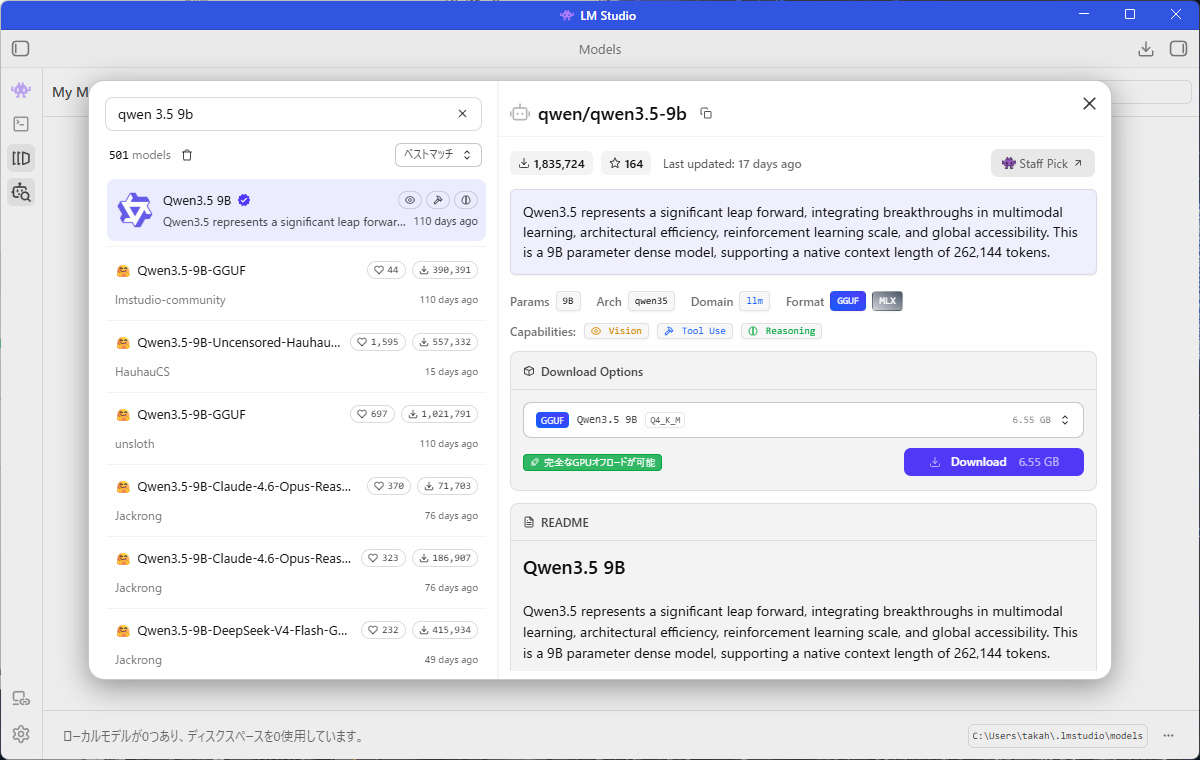Select Qwen3.5-9B-GGUF by unsloth
The height and width of the screenshot is (760, 1200).
[x=296, y=428]
